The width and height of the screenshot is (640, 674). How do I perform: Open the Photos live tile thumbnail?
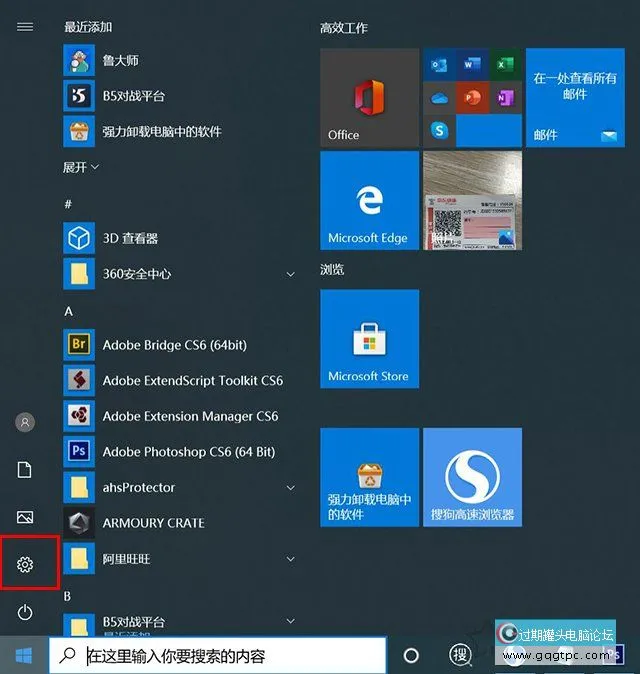coord(472,200)
